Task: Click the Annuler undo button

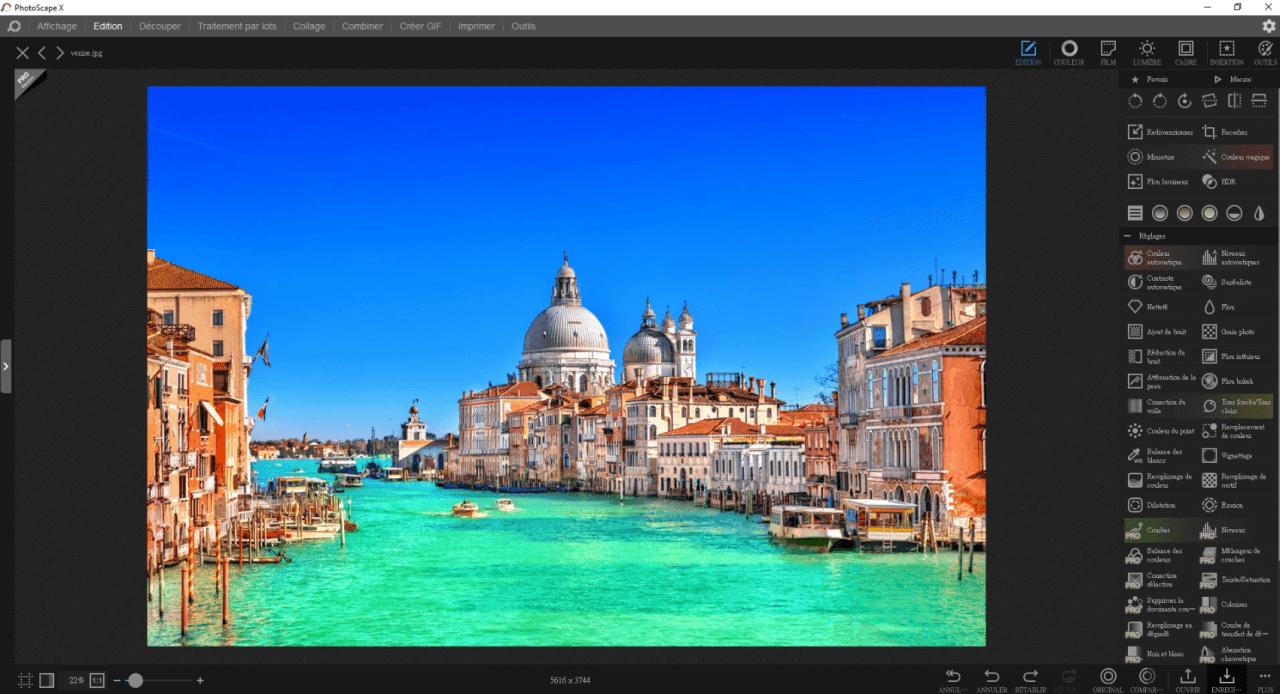Action: (991, 680)
